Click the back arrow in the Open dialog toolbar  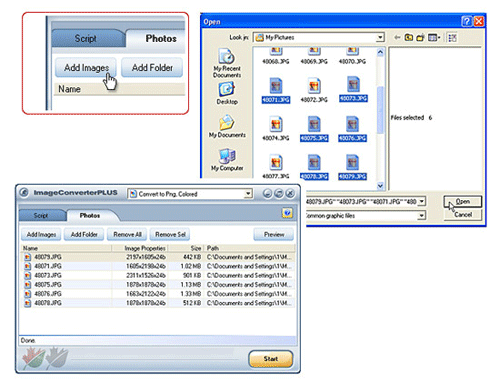397,37
